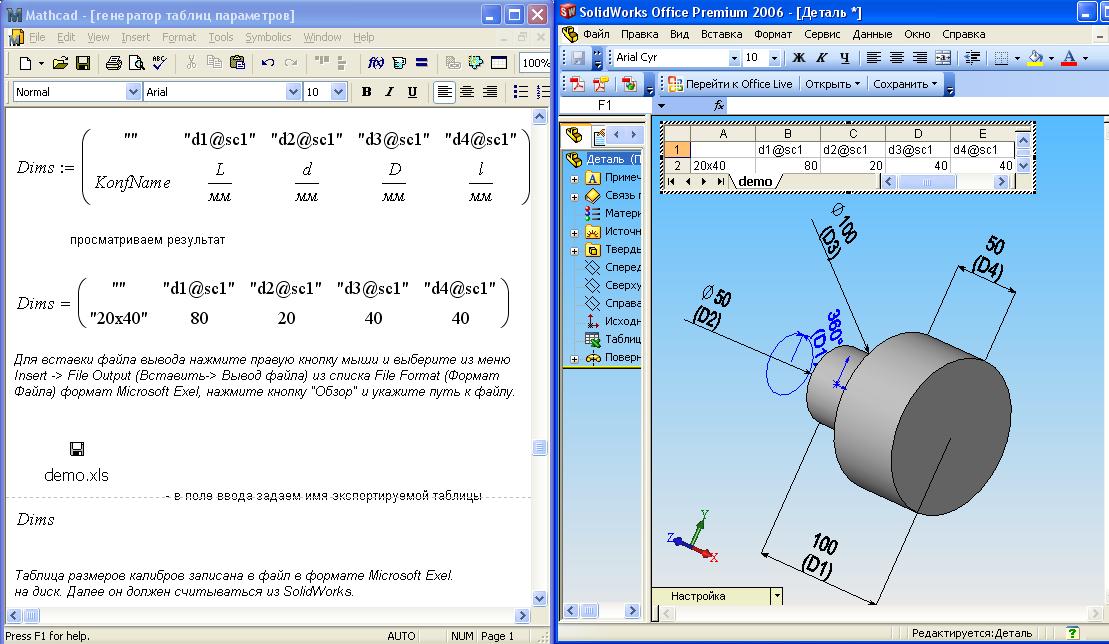
Task: Click the Merge and Center icon in Excel toolbar
Action: click(943, 58)
